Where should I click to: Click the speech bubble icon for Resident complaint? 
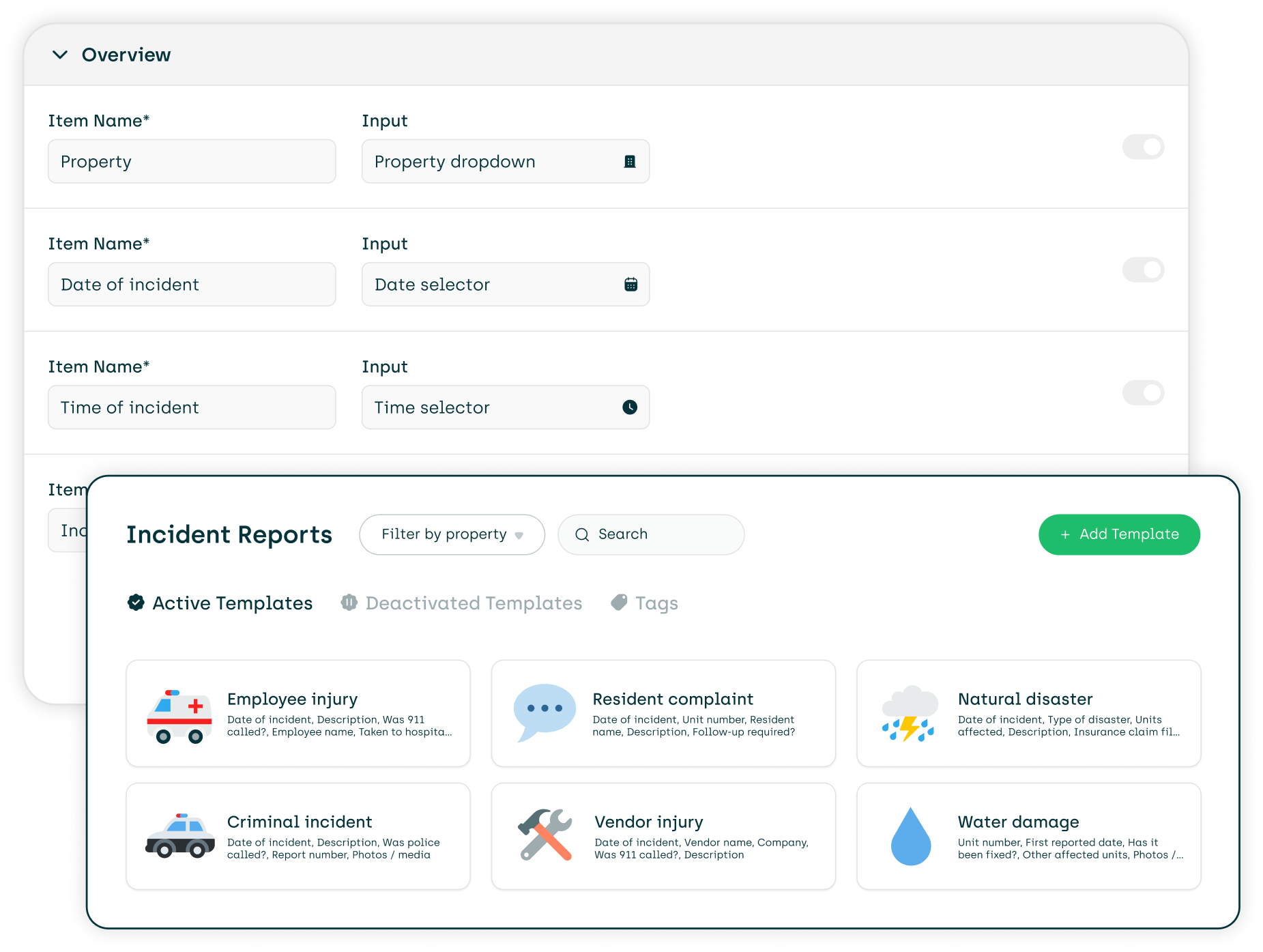545,712
